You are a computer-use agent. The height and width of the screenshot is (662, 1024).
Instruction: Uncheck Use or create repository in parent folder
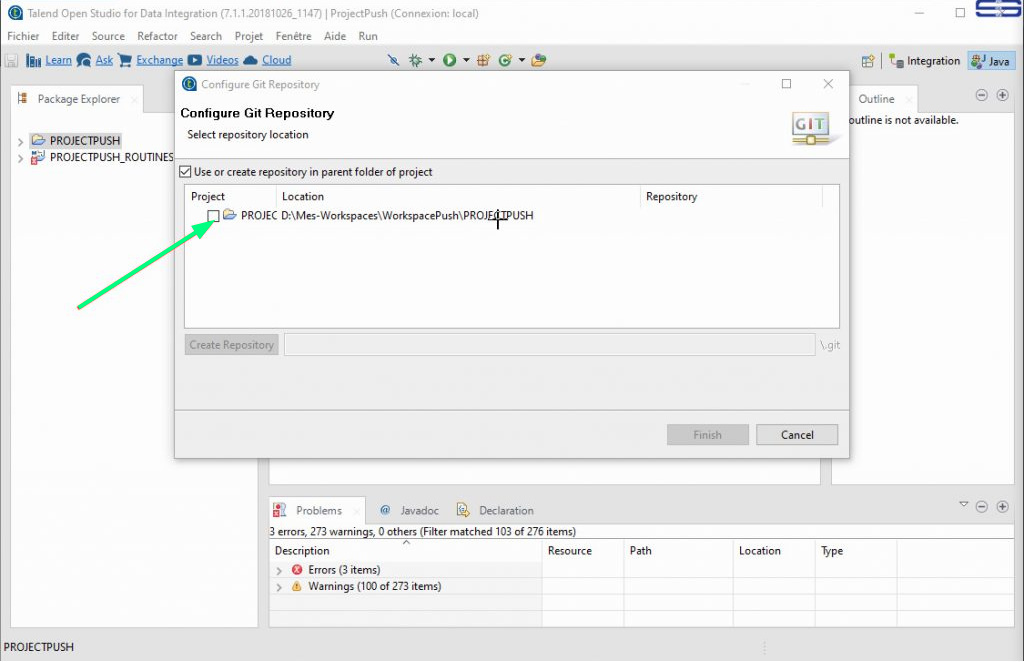pos(185,172)
